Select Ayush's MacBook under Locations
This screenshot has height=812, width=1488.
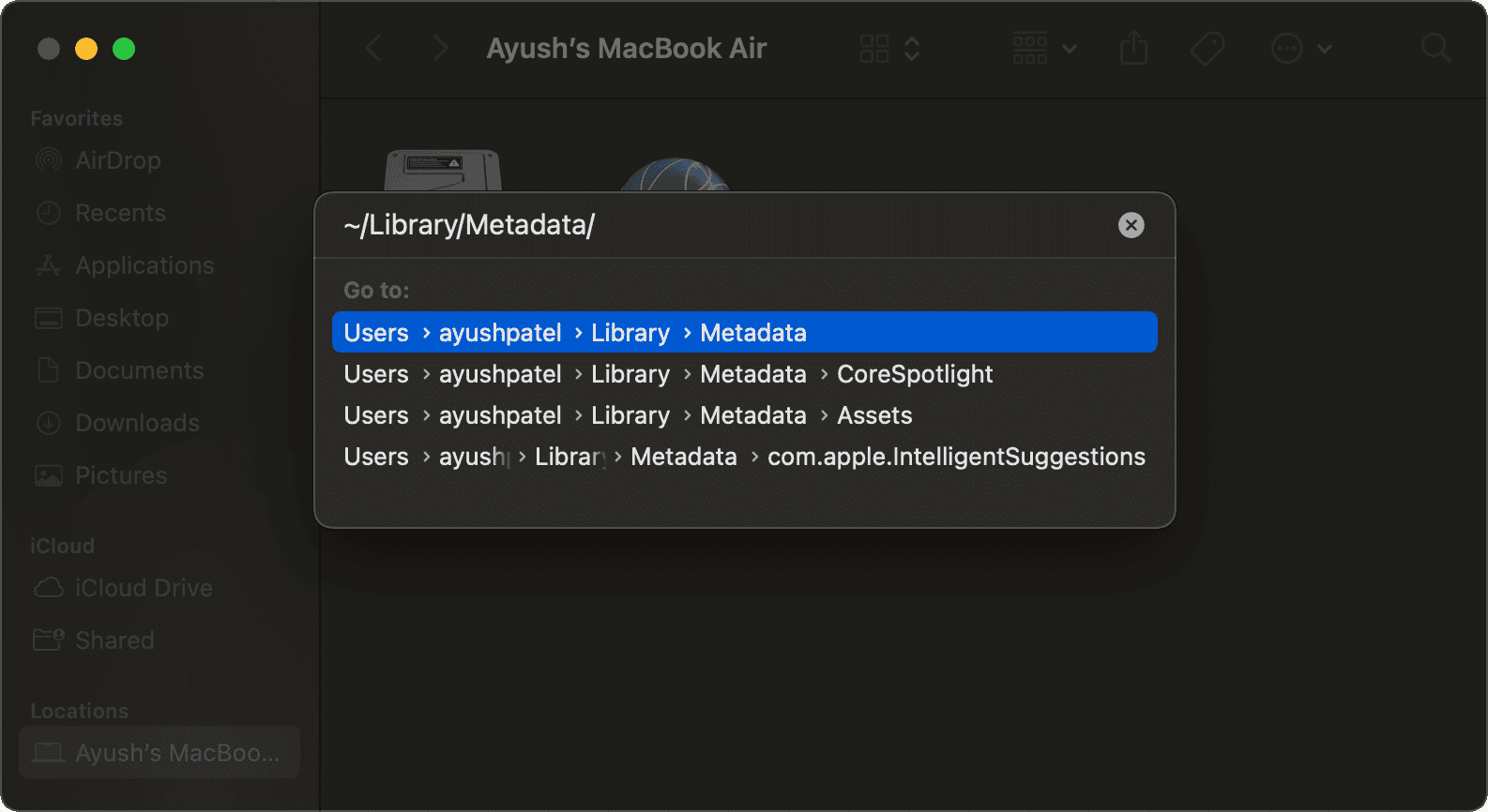(x=159, y=753)
